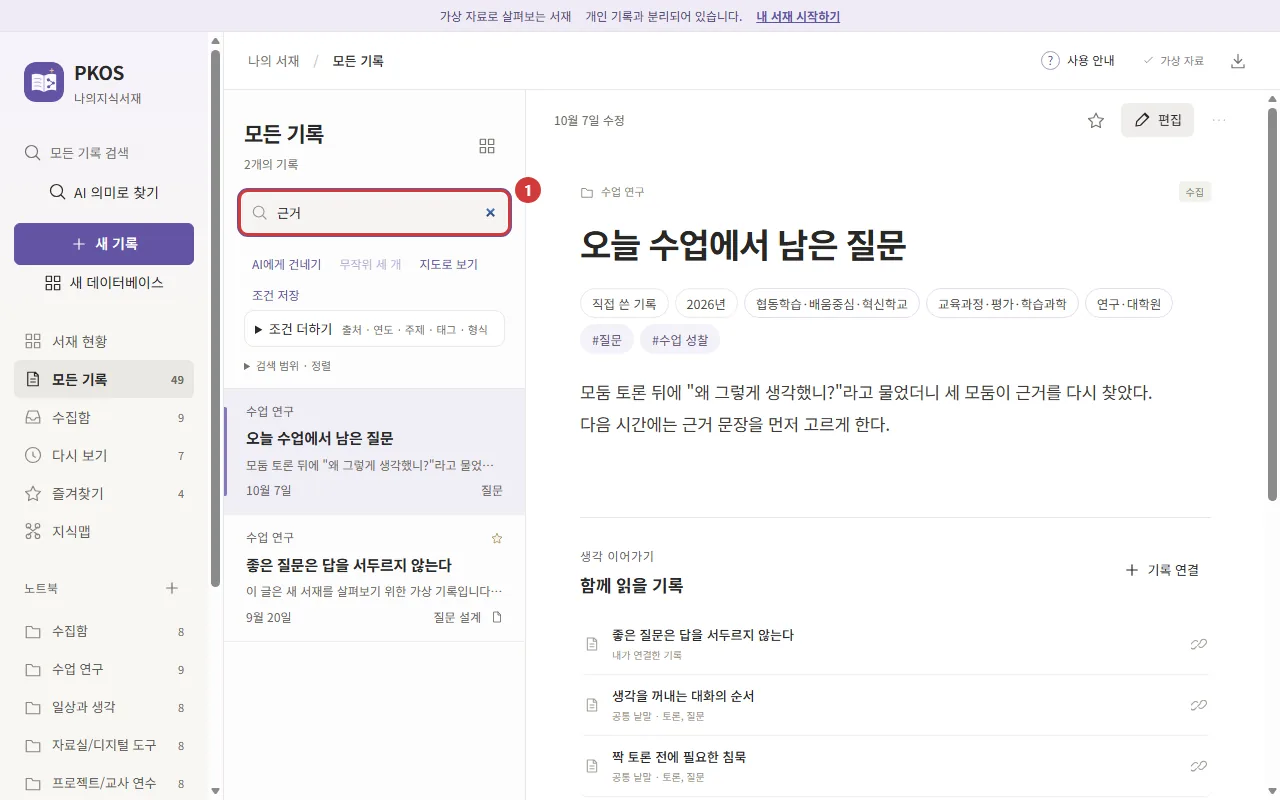Screen dimensions: 1280x800
Task: Open 수집함 inbox in sidebar navigation
Action: [104, 417]
